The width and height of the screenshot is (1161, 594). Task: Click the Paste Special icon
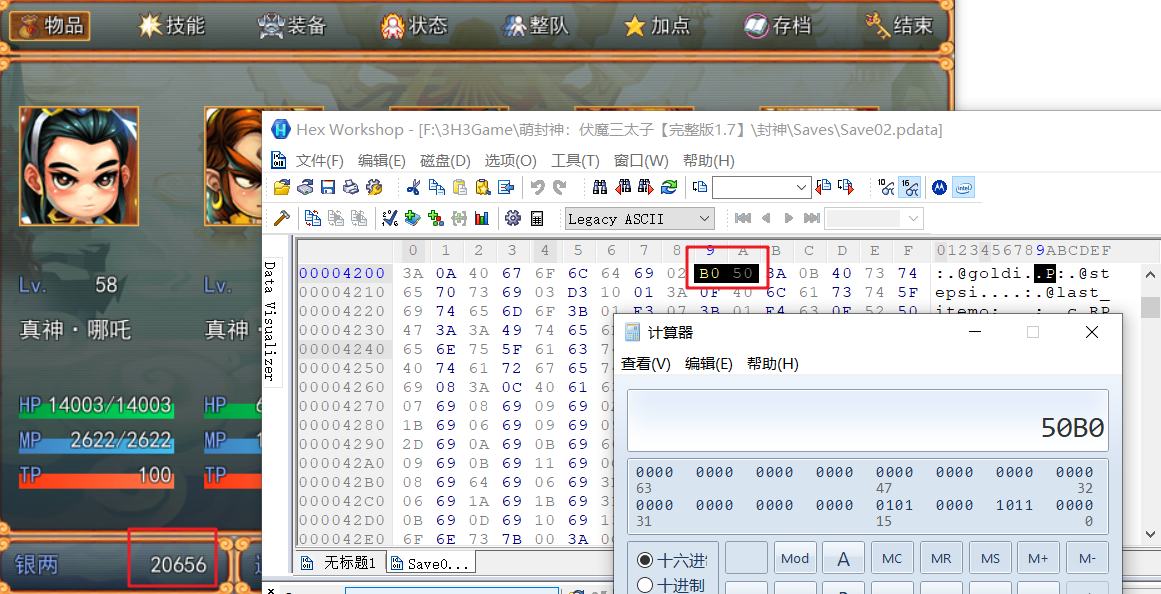[483, 187]
